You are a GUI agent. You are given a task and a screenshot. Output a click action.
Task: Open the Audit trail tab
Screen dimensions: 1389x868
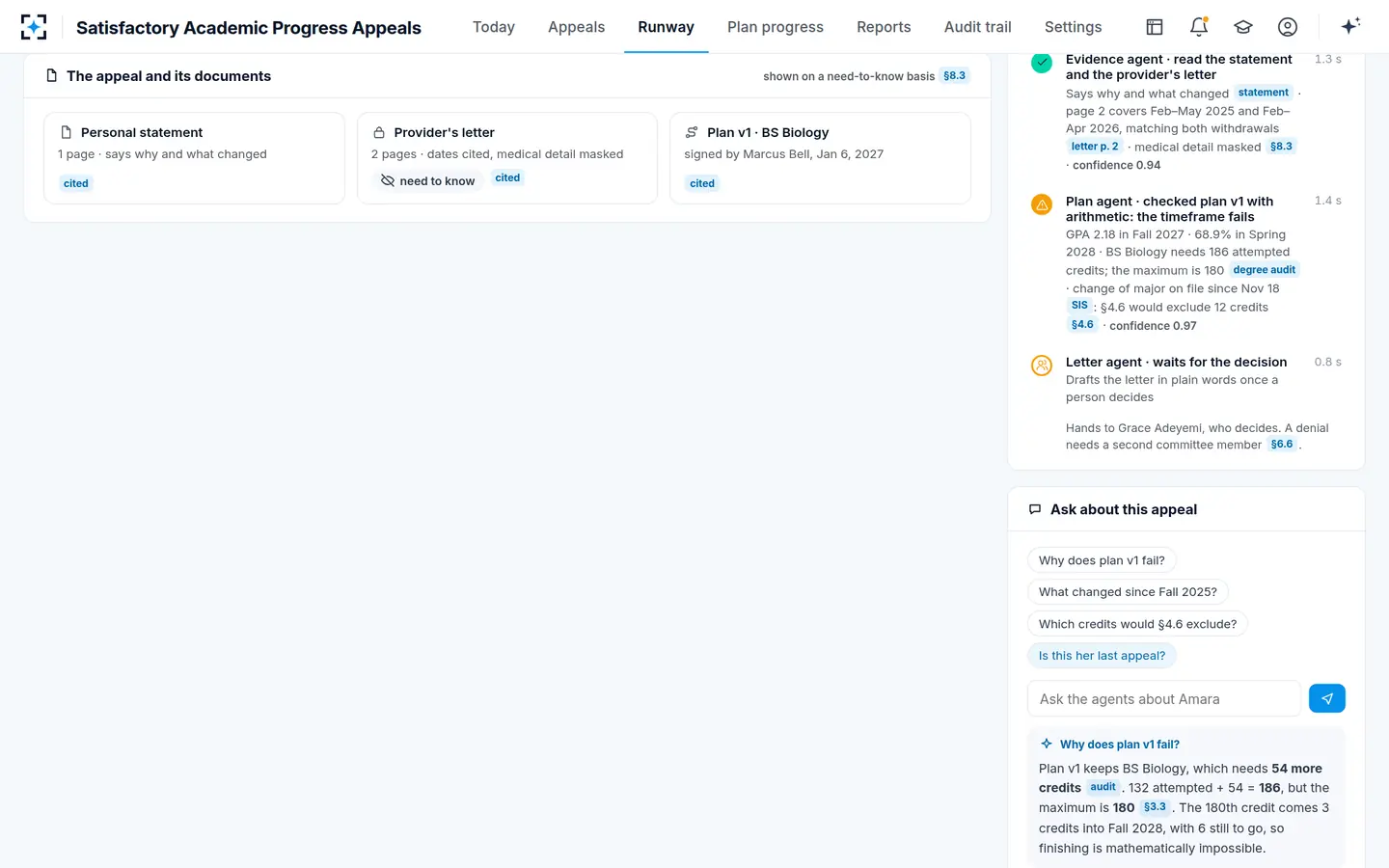978,27
